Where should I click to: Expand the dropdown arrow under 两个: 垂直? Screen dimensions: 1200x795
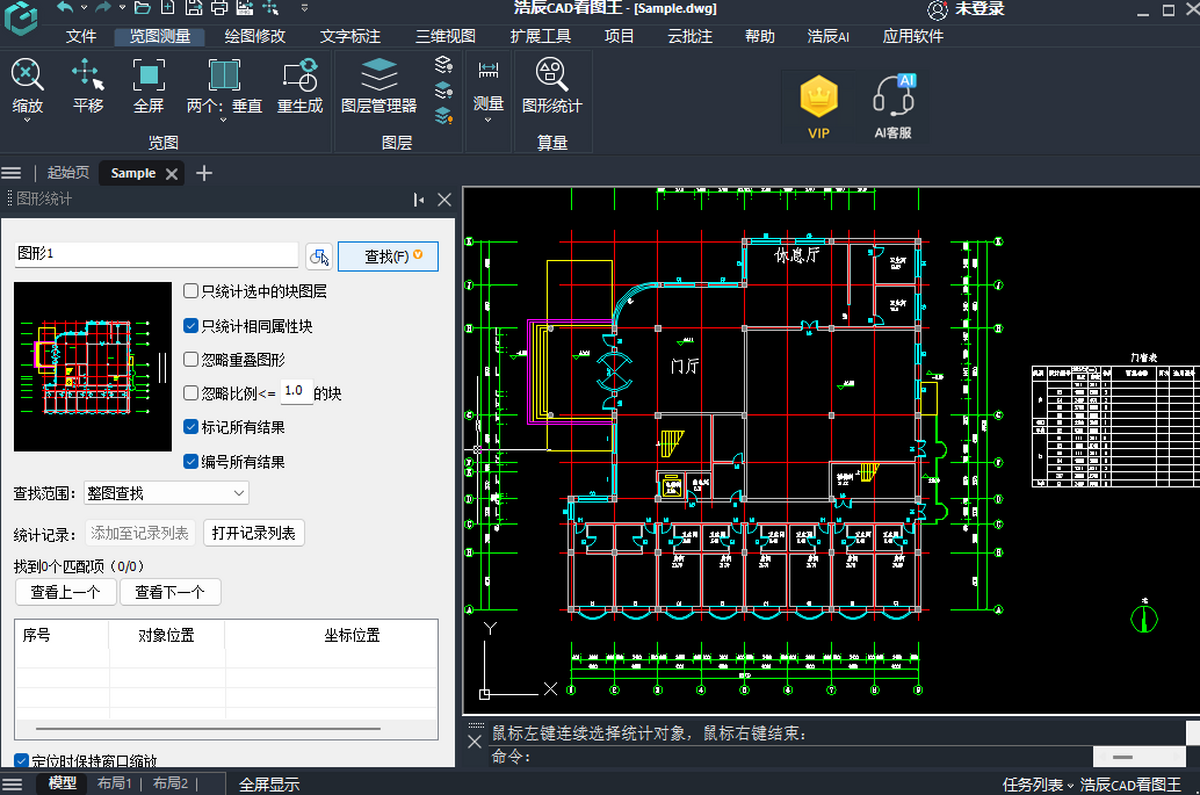click(224, 120)
